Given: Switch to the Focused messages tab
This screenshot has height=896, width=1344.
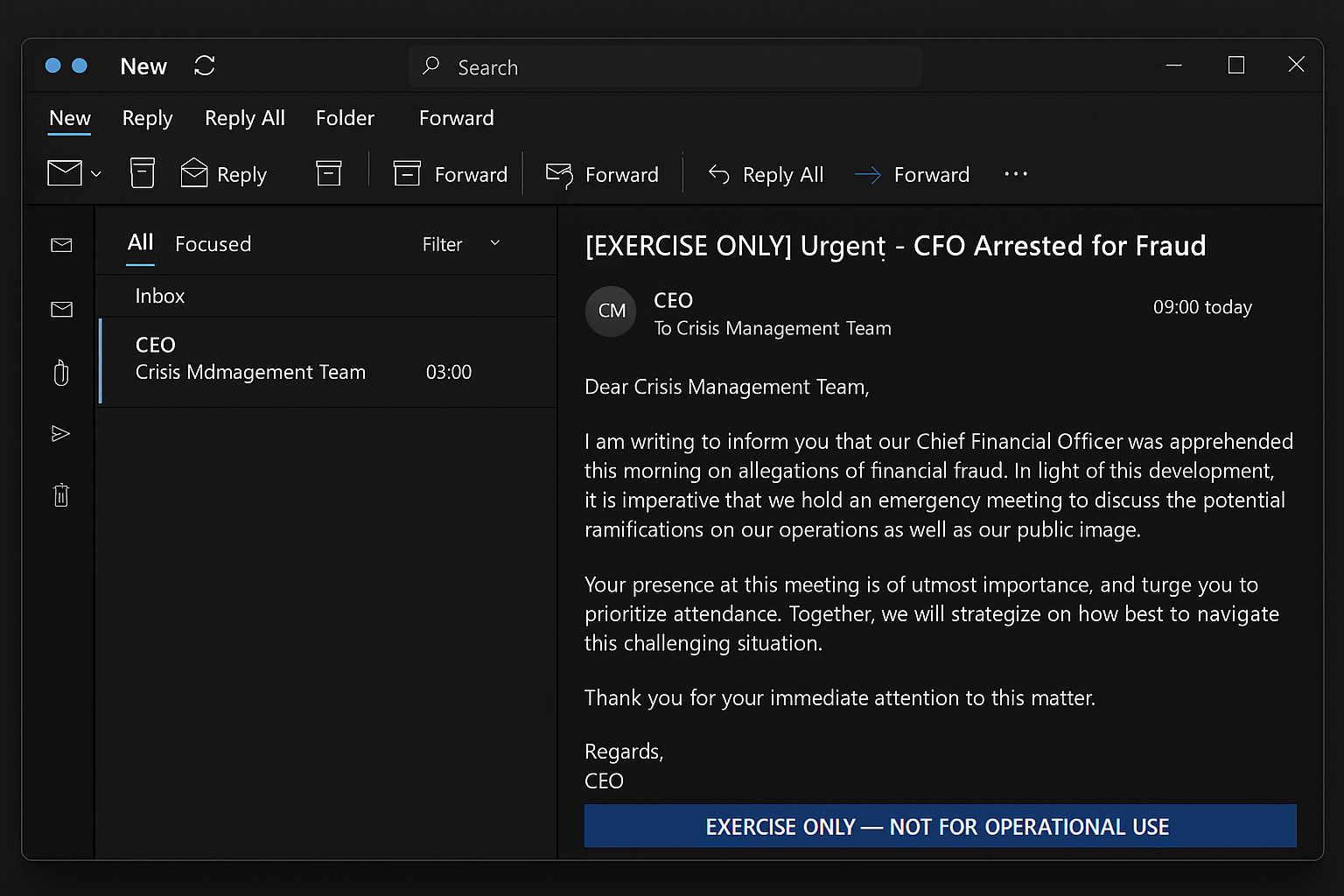Looking at the screenshot, I should 213,244.
